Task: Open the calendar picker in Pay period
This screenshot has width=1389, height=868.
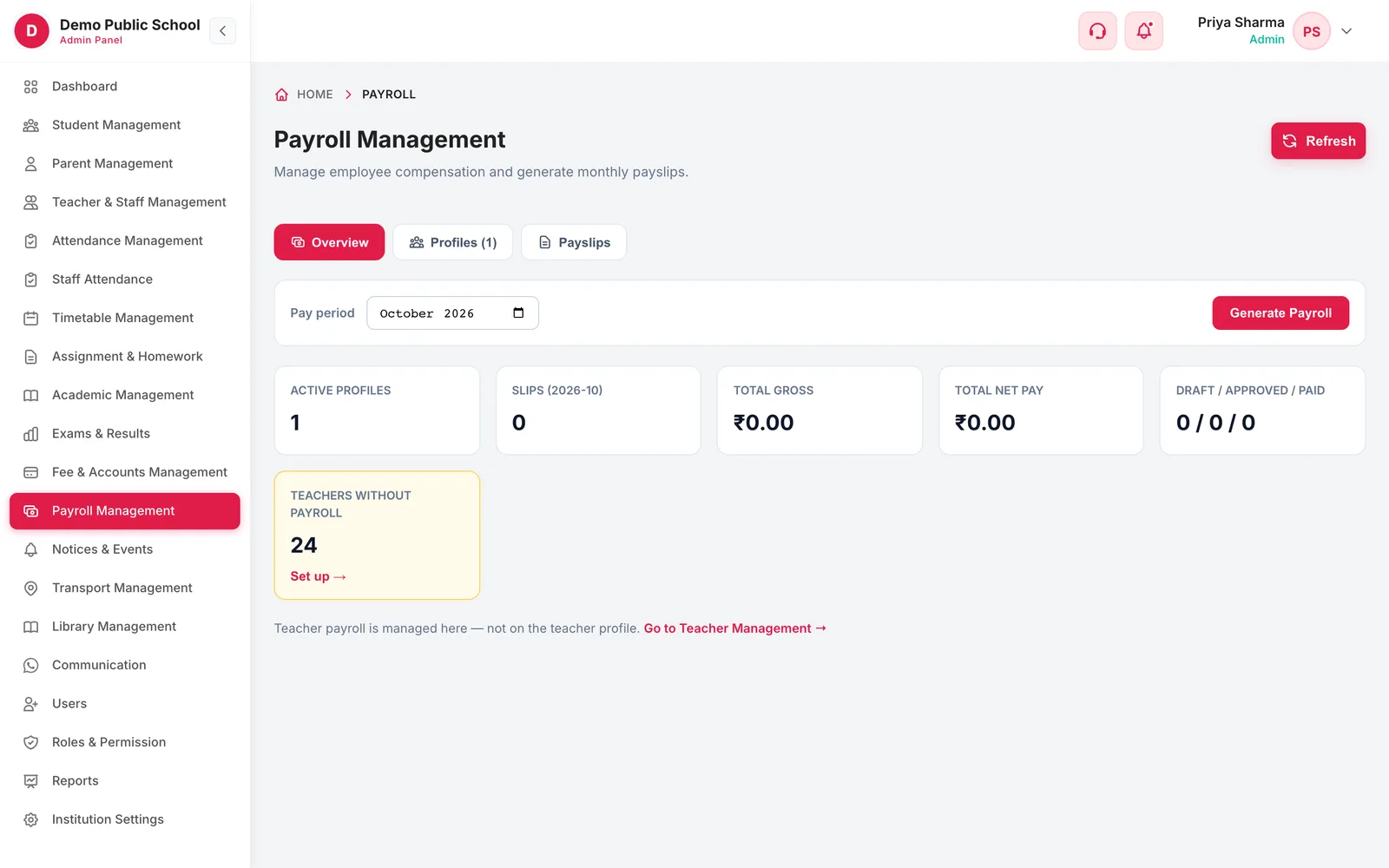Action: tap(518, 313)
